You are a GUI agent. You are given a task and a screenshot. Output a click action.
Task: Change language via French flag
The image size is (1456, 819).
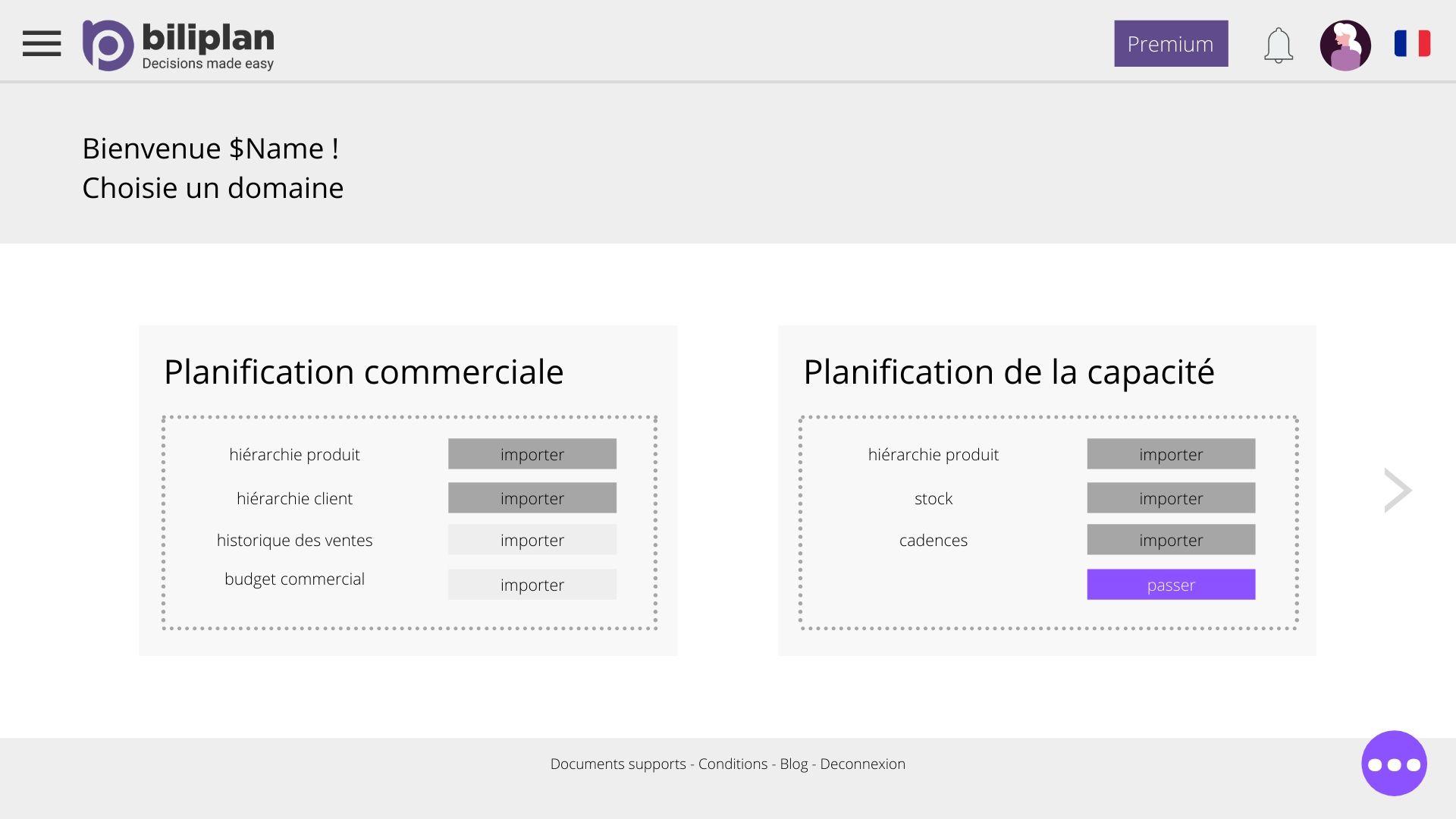click(1412, 43)
